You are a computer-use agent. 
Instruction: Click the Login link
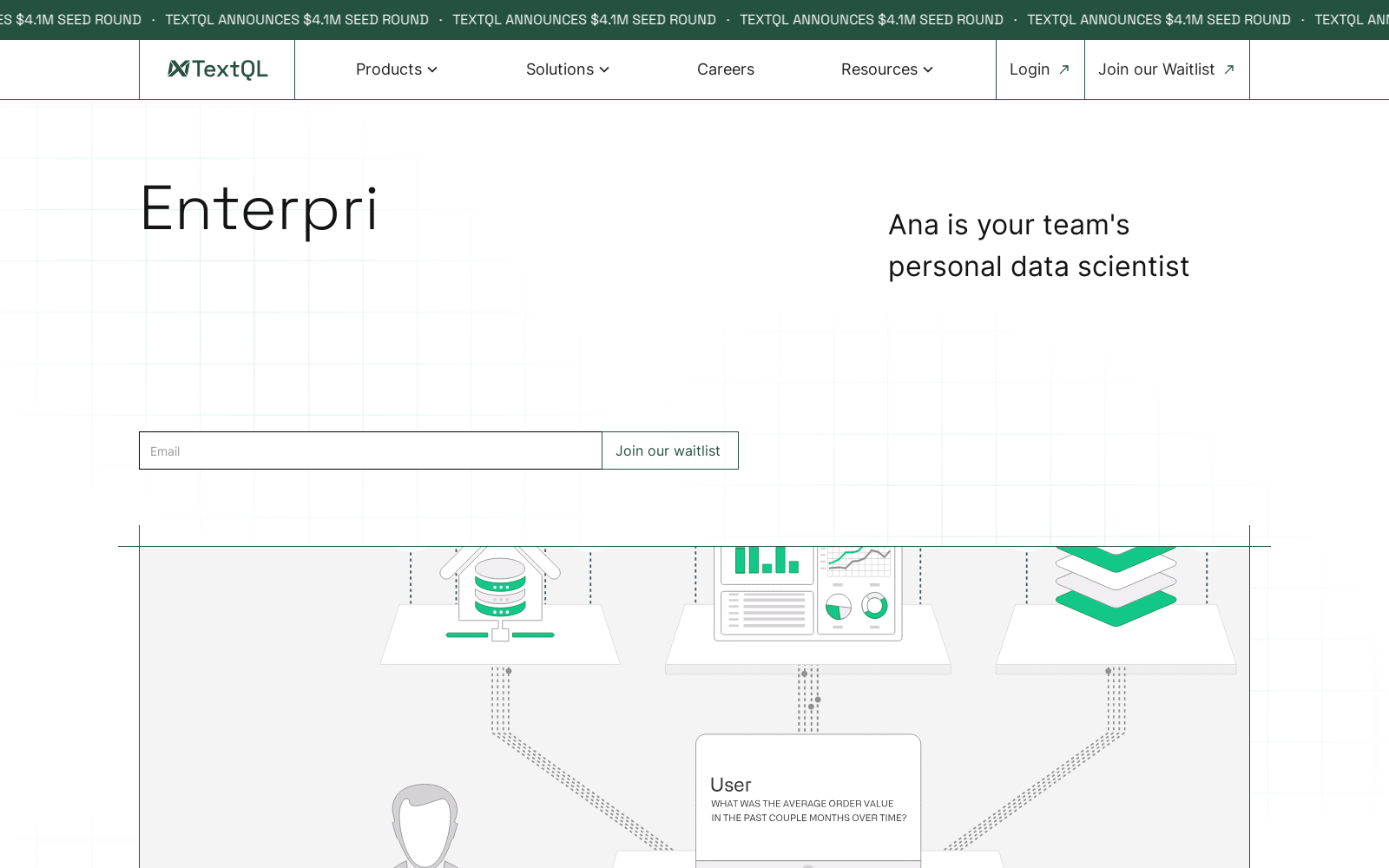click(1040, 69)
